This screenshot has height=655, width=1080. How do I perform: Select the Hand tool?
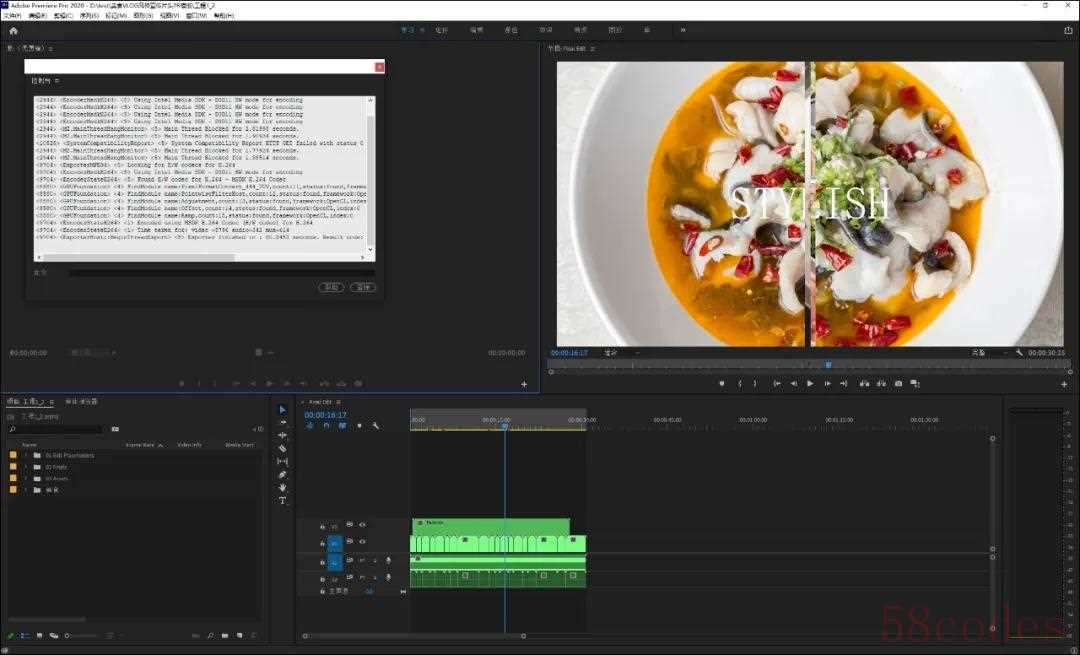coord(282,488)
